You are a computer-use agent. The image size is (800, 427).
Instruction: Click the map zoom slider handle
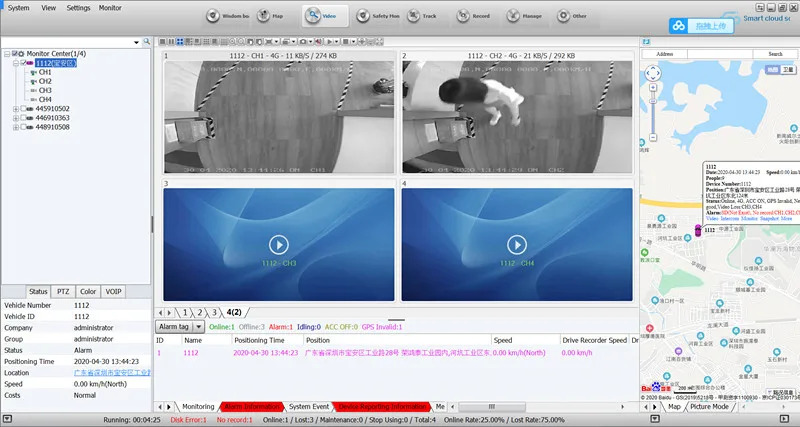pyautogui.click(x=653, y=102)
